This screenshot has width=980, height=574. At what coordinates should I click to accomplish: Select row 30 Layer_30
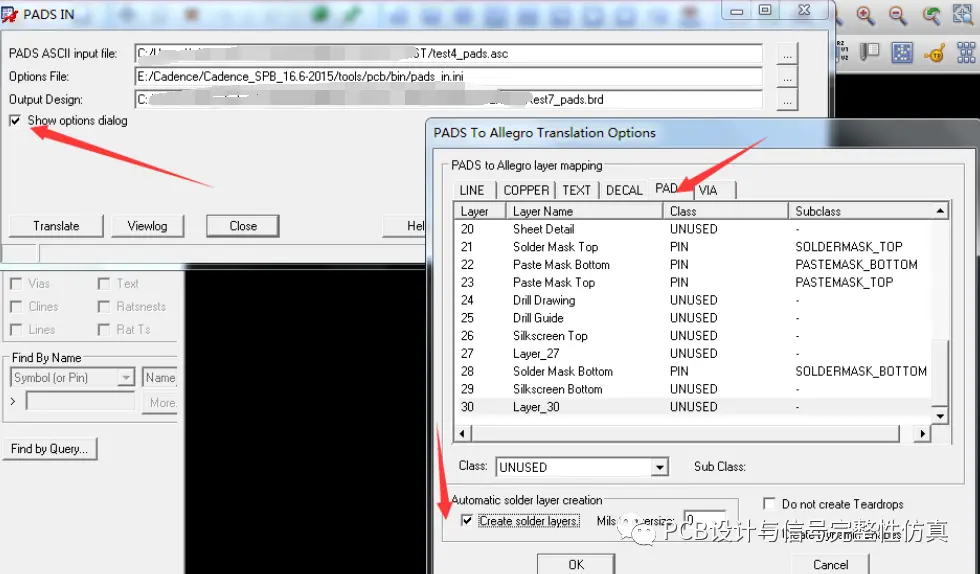[694, 406]
